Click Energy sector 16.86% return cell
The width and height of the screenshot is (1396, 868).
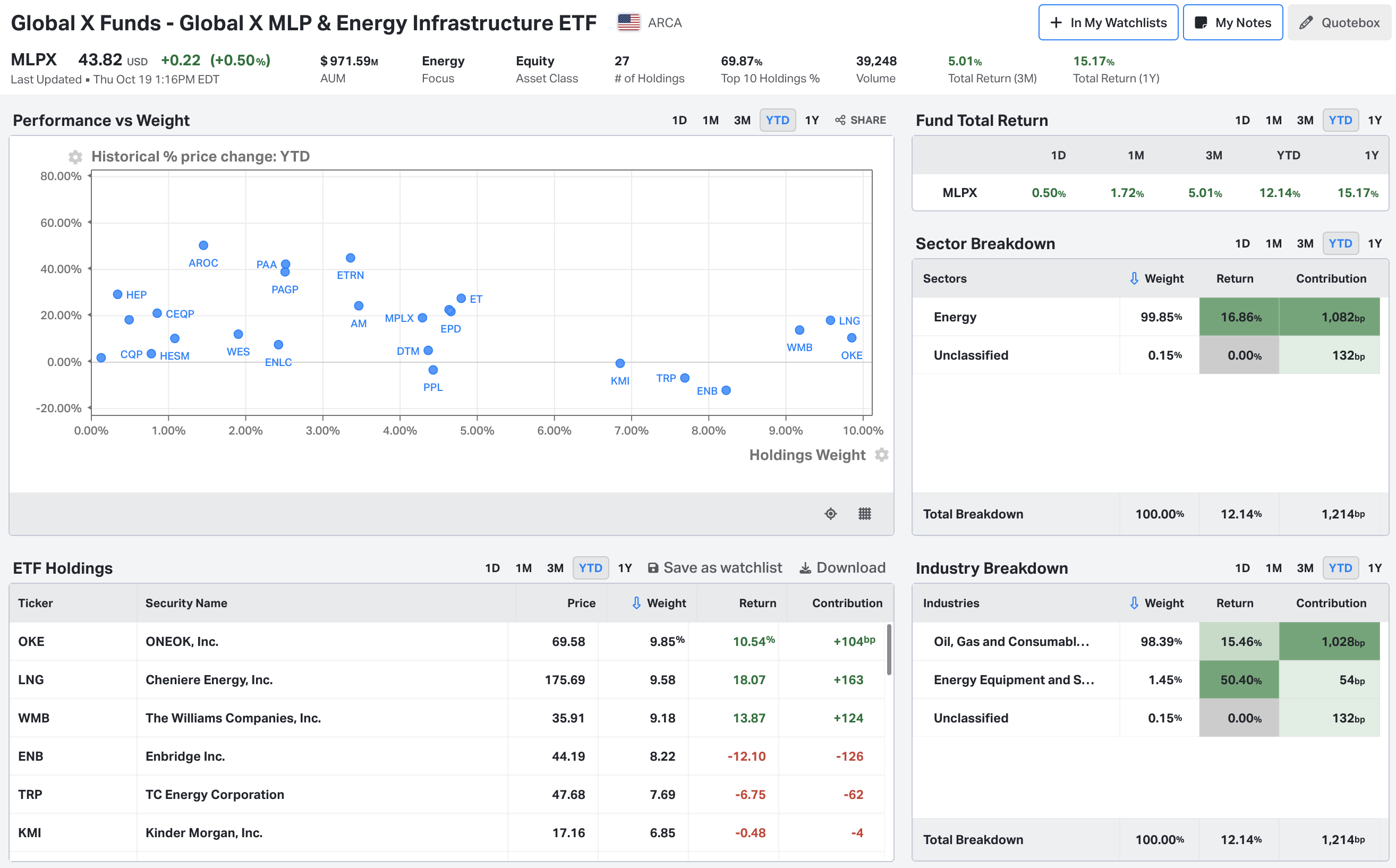(1239, 317)
